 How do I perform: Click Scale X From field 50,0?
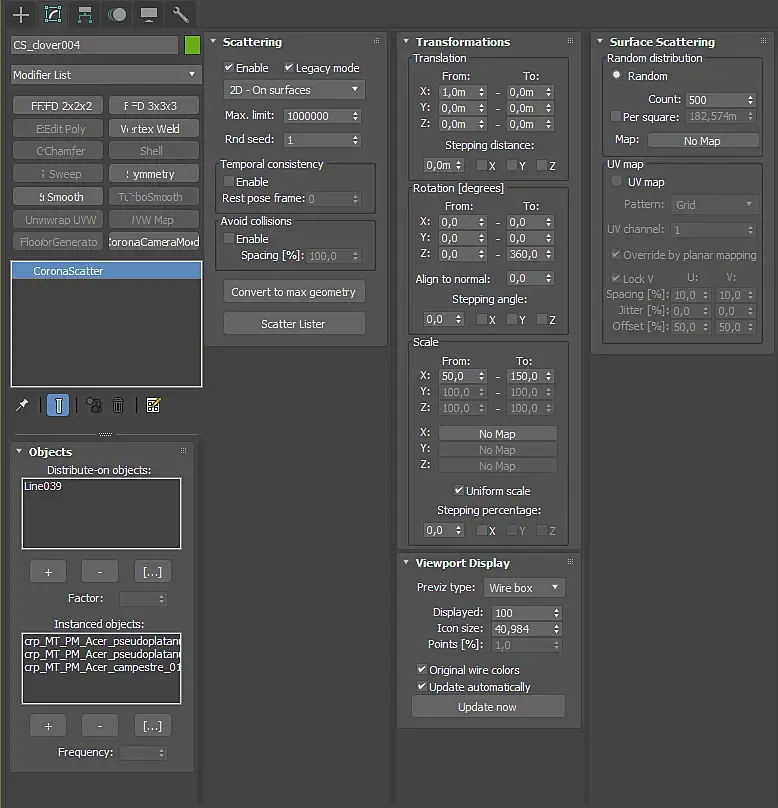[x=458, y=376]
